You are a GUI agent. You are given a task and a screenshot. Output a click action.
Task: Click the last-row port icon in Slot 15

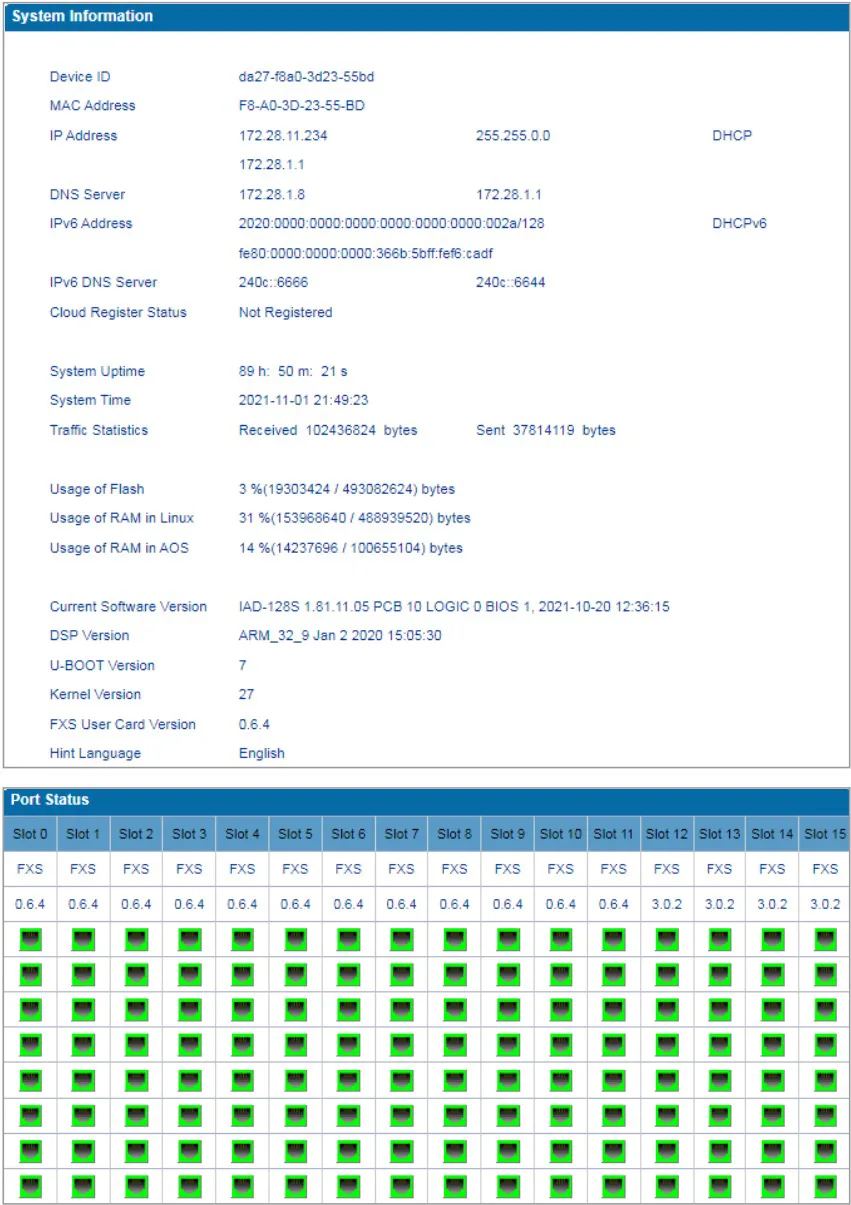pos(825,1185)
